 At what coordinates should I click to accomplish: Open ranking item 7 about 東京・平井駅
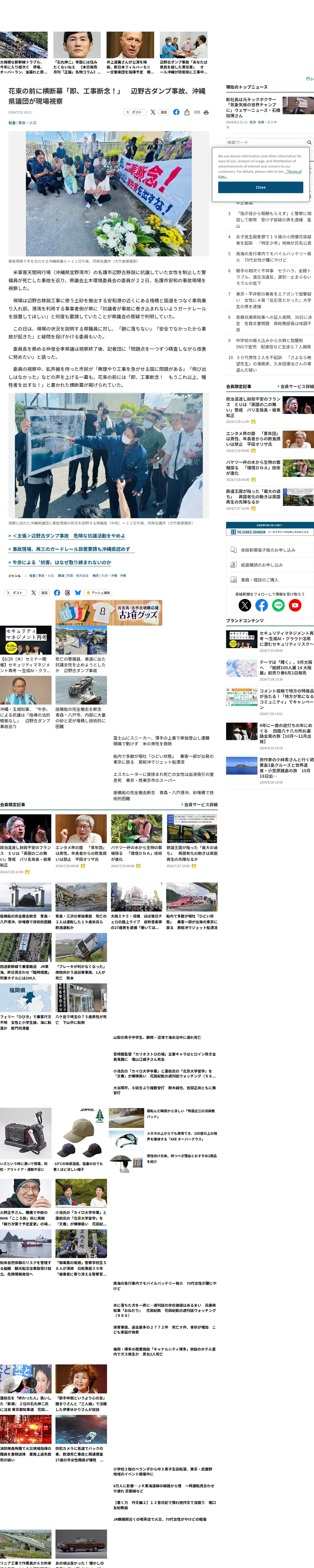[273, 300]
